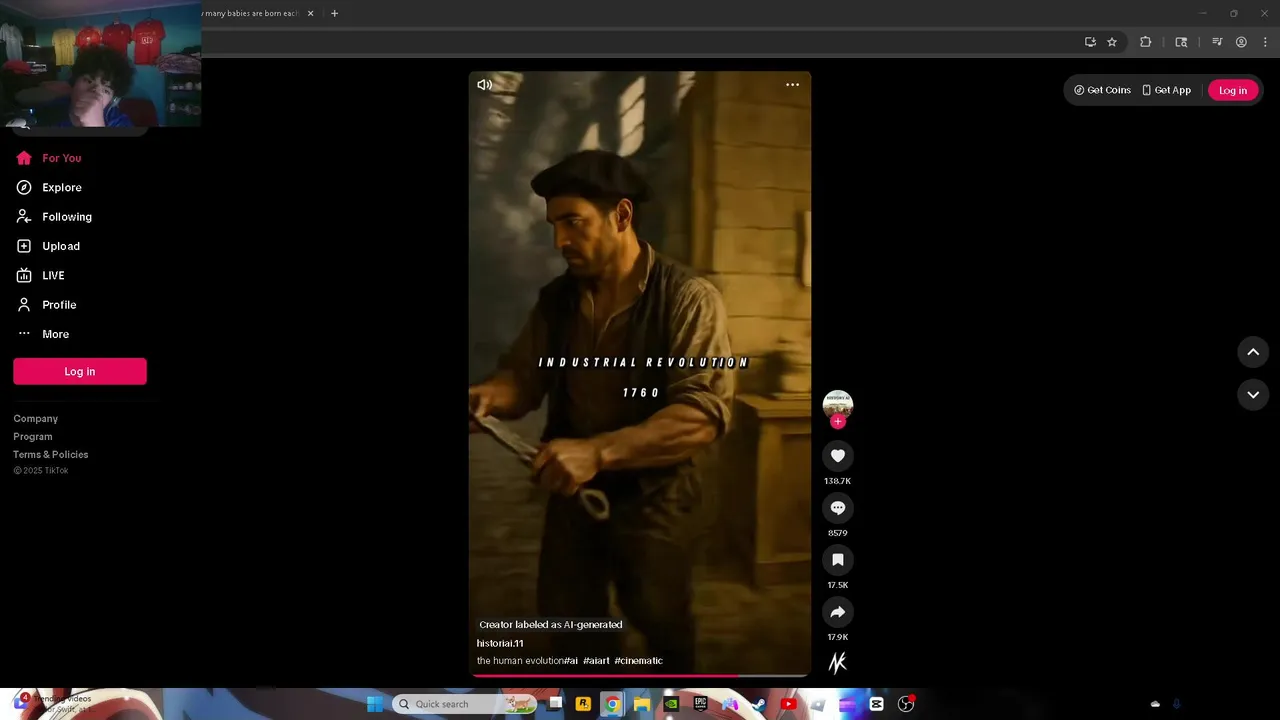Open the Explore page
This screenshot has height=720, width=1280.
coord(49,187)
